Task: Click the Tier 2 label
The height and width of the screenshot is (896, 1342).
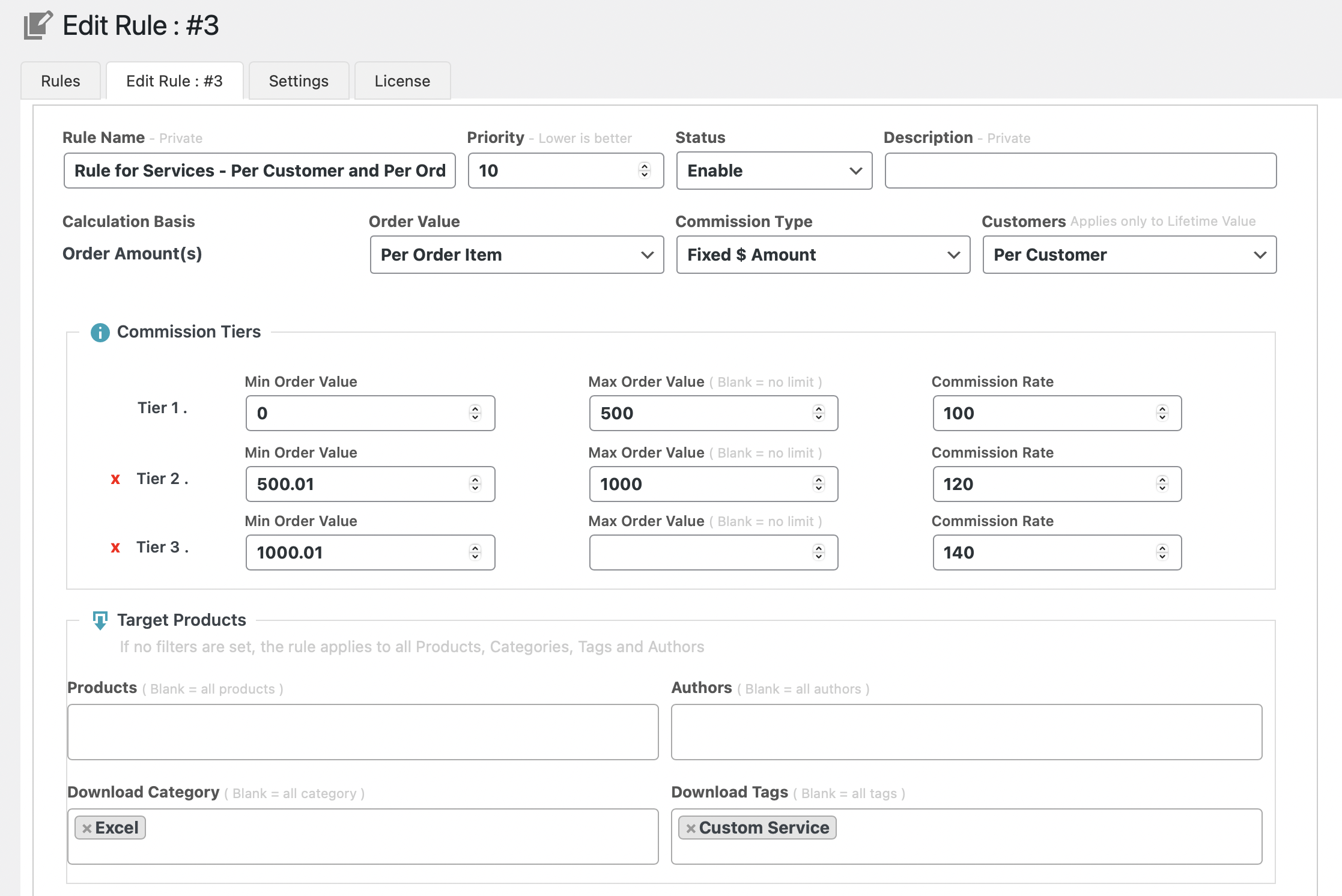Action: pos(162,479)
